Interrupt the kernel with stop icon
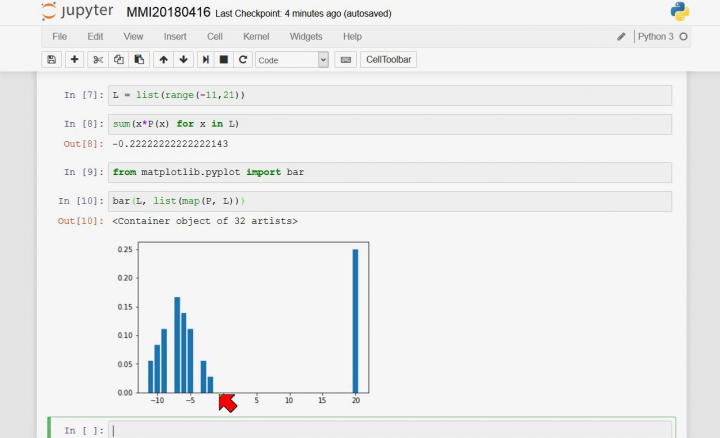 (x=224, y=60)
